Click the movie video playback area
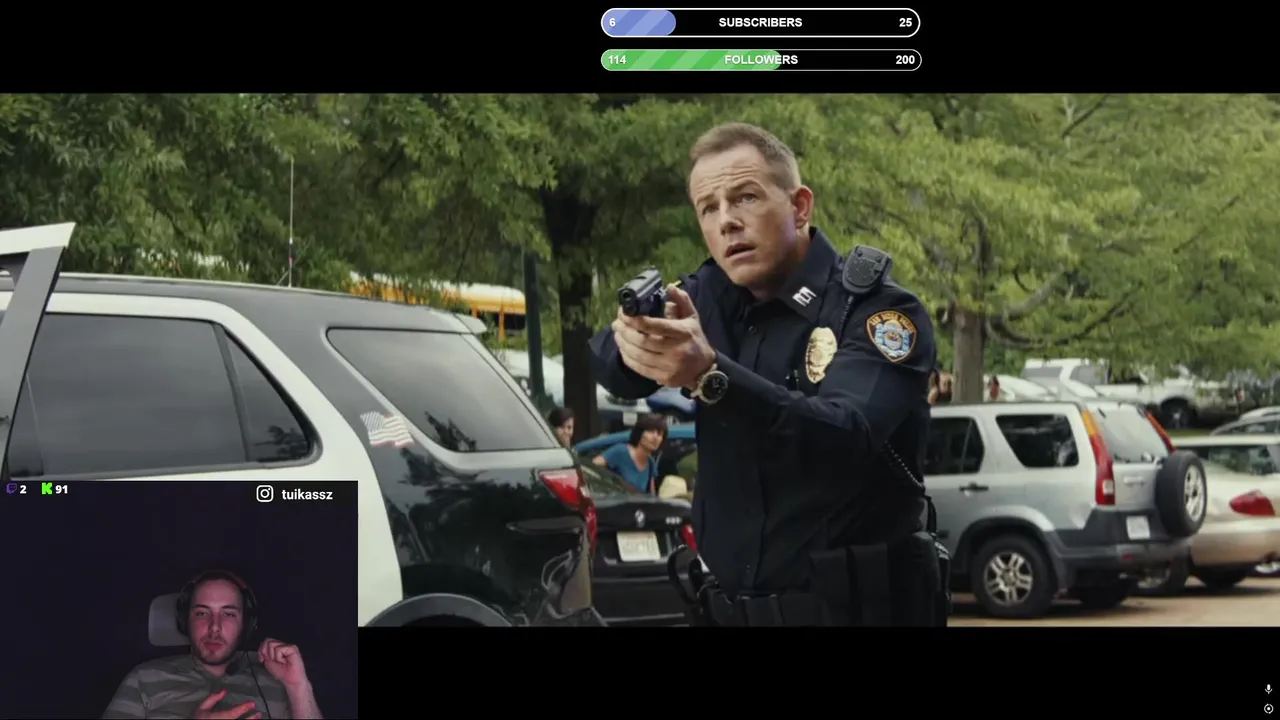 click(640, 359)
